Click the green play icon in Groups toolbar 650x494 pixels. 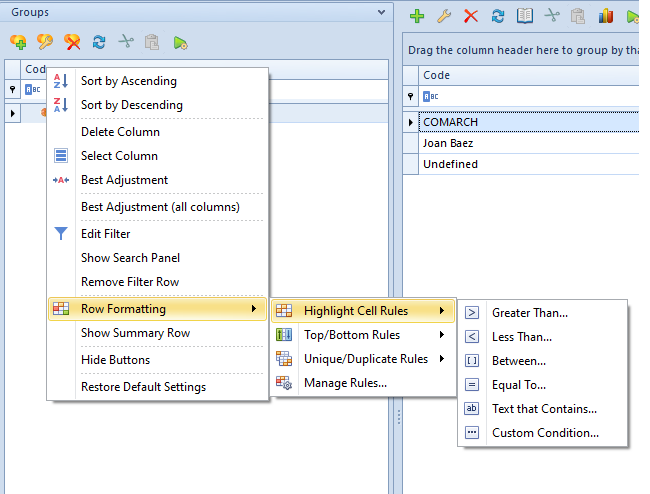click(x=180, y=43)
